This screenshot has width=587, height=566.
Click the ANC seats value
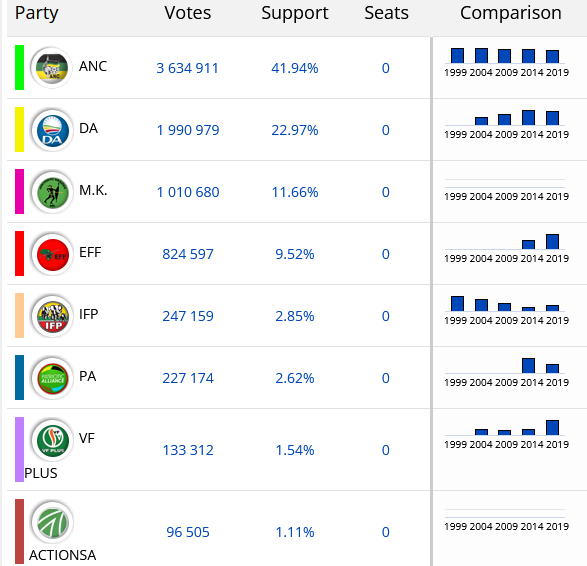pyautogui.click(x=386, y=68)
